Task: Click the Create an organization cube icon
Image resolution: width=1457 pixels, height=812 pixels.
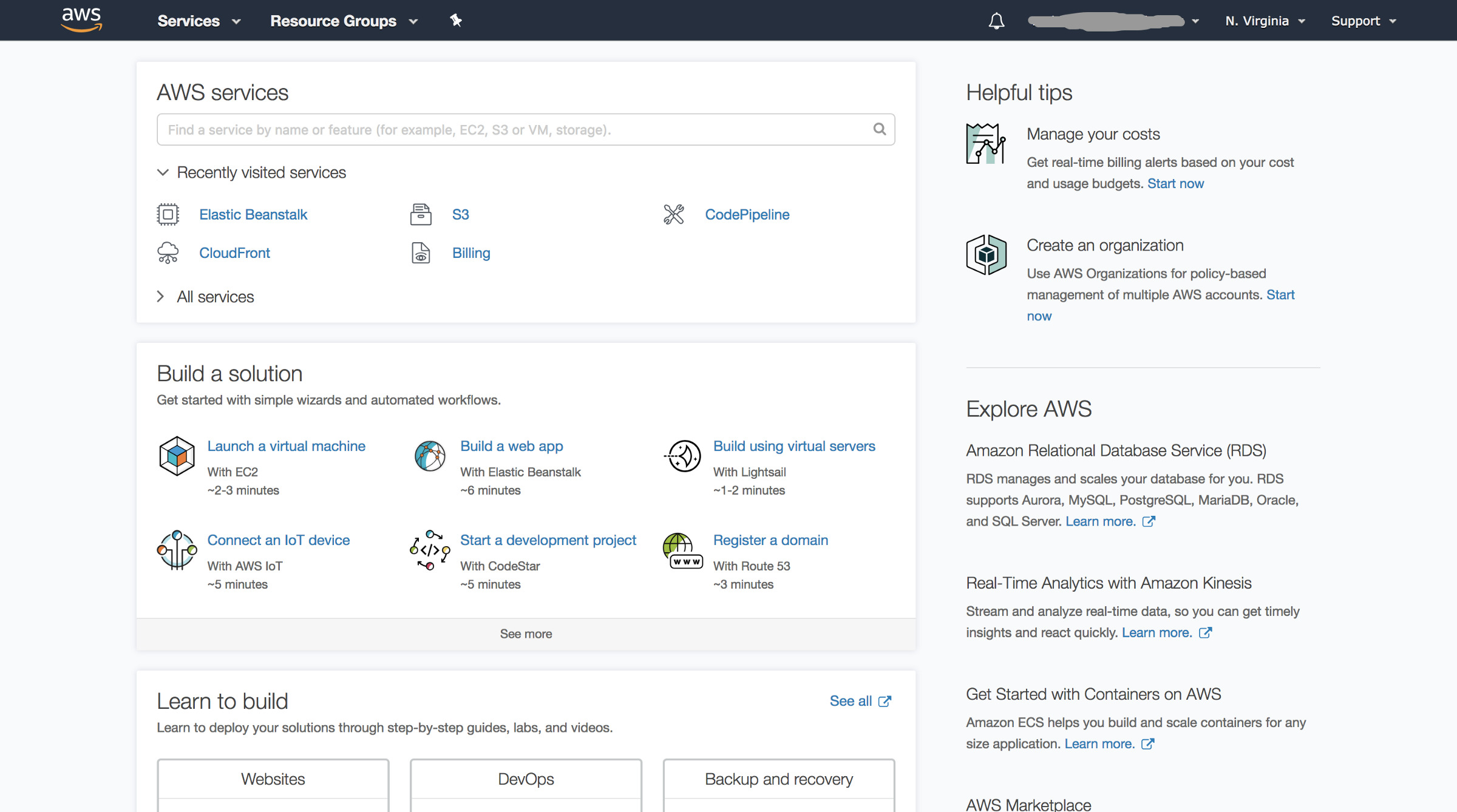Action: coord(987,255)
